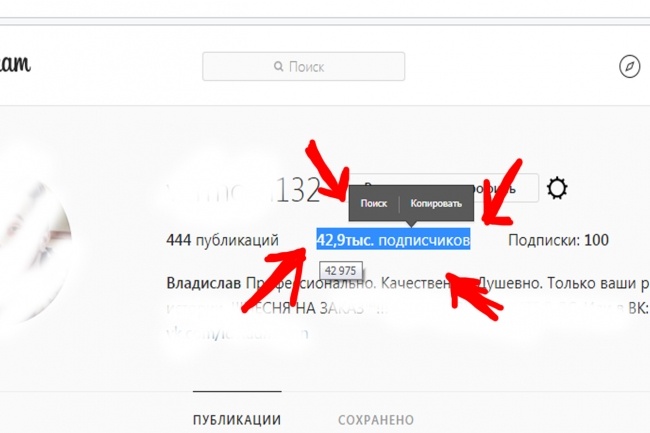The height and width of the screenshot is (433, 650).
Task: Click the 42 975 exact count tooltip
Action: (x=341, y=271)
